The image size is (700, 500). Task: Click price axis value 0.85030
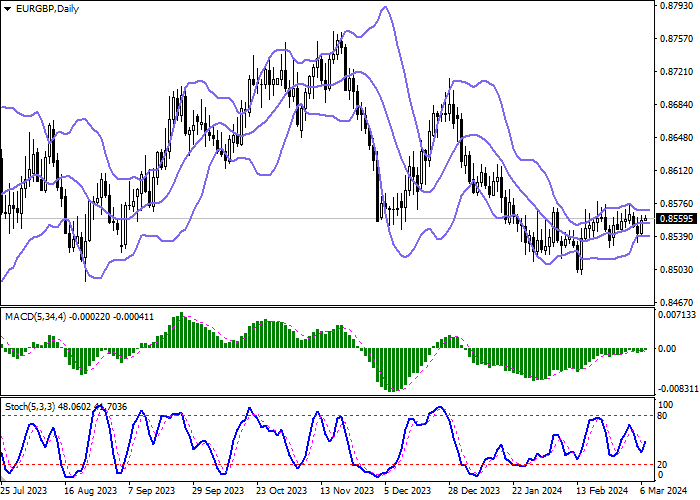[676, 270]
